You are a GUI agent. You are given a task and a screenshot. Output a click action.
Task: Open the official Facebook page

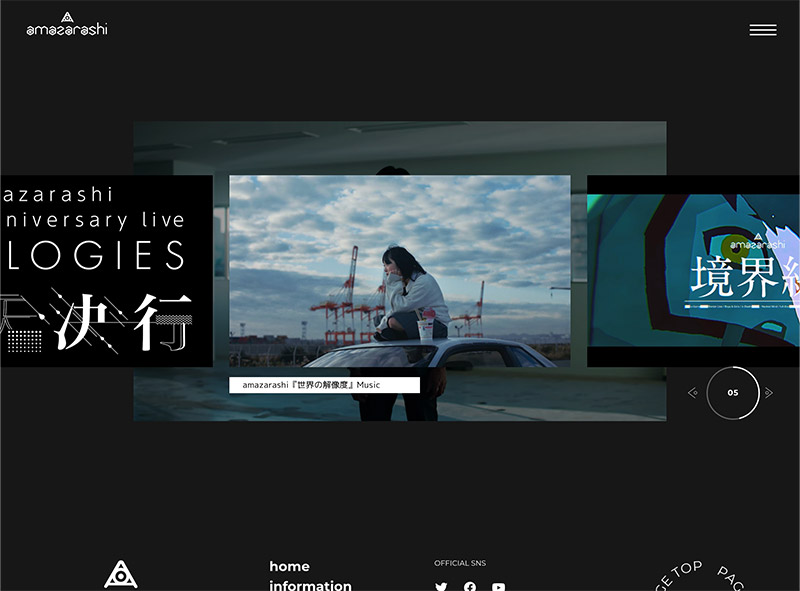click(470, 587)
